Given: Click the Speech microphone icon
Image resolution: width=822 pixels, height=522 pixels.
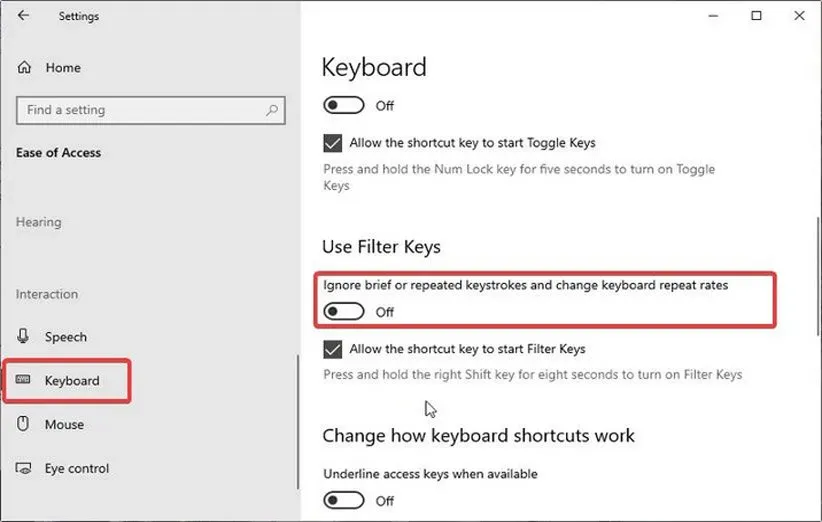Looking at the screenshot, I should pyautogui.click(x=25, y=337).
